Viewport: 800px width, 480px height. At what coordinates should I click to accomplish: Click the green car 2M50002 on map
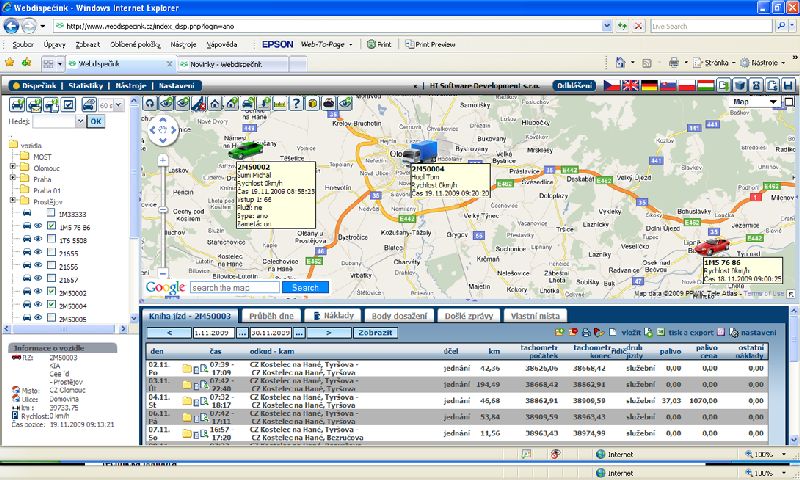coord(245,149)
